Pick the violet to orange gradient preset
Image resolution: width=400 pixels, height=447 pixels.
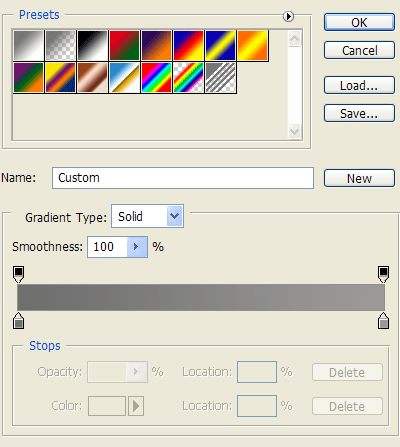[157, 46]
